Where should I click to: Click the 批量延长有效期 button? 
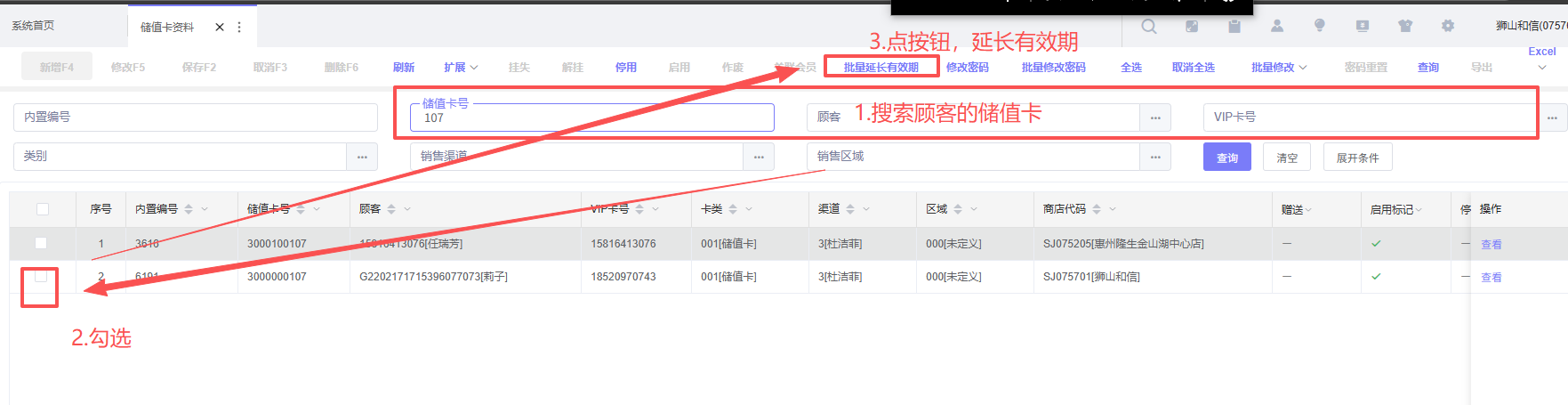[x=880, y=68]
